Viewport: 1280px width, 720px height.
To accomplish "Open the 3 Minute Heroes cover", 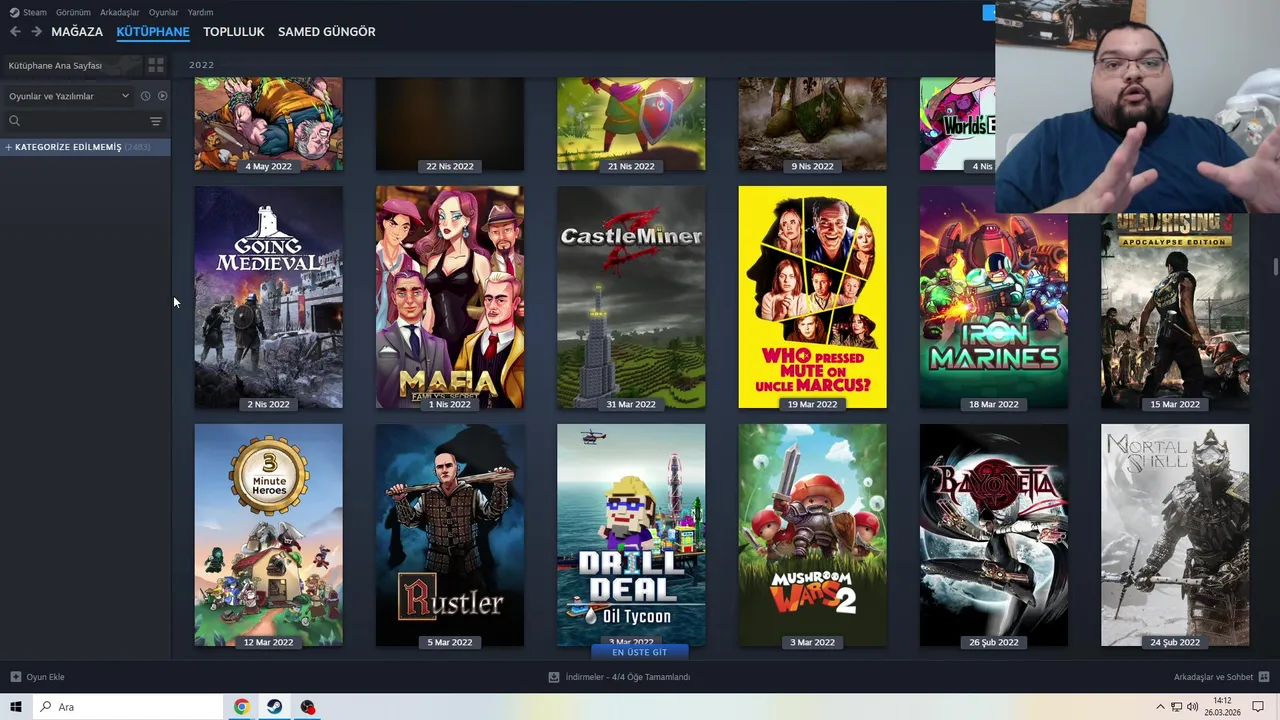I will point(268,535).
